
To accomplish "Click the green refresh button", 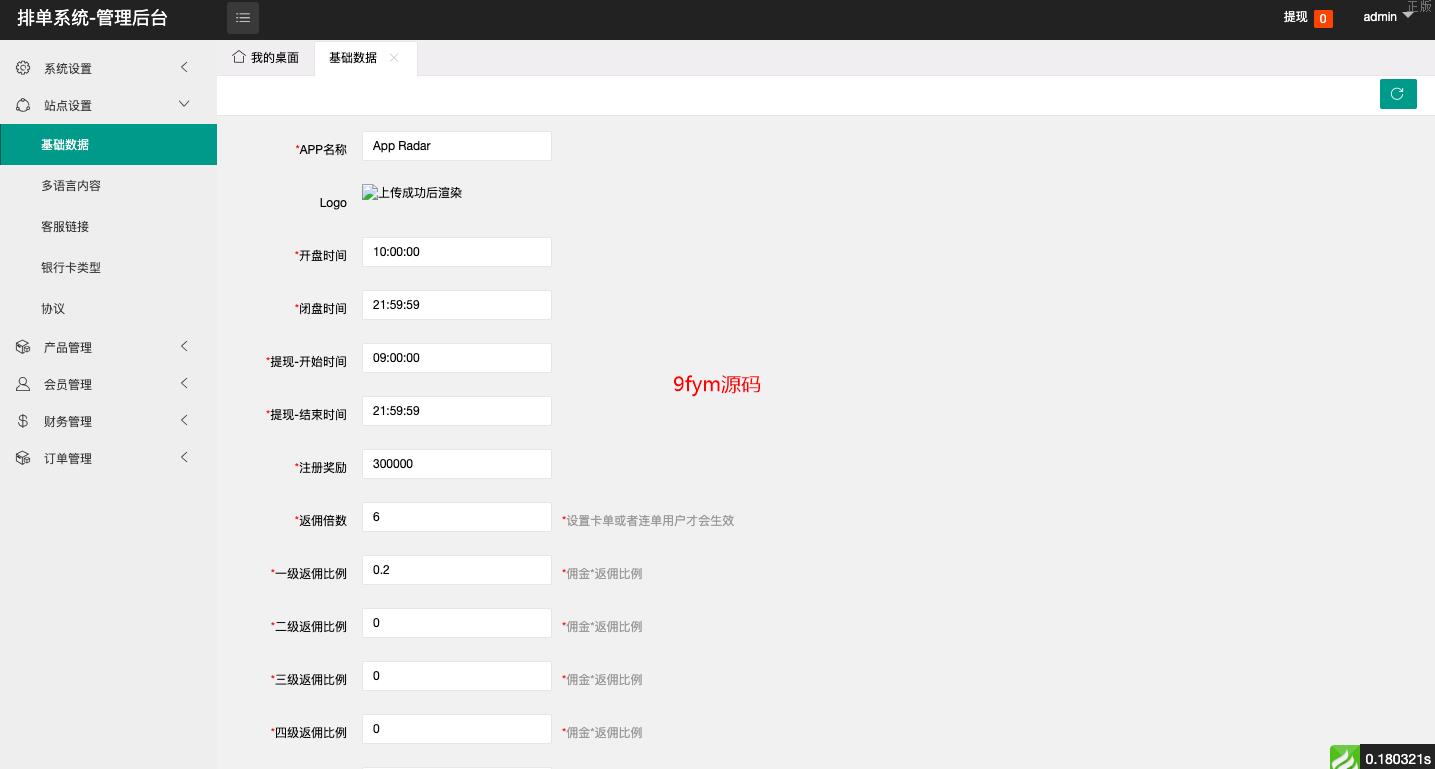I will [x=1397, y=93].
